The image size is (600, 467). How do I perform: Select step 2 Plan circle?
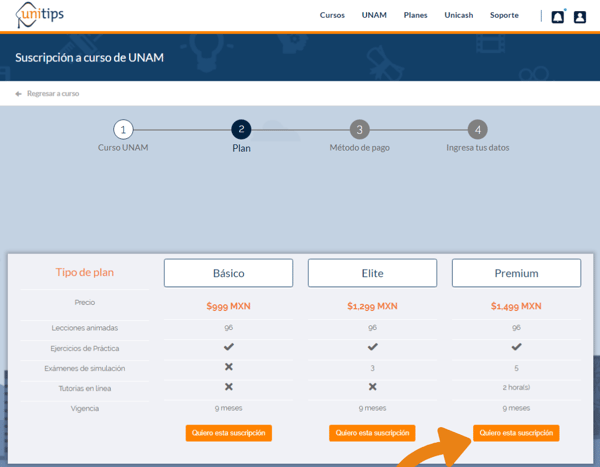click(x=241, y=129)
